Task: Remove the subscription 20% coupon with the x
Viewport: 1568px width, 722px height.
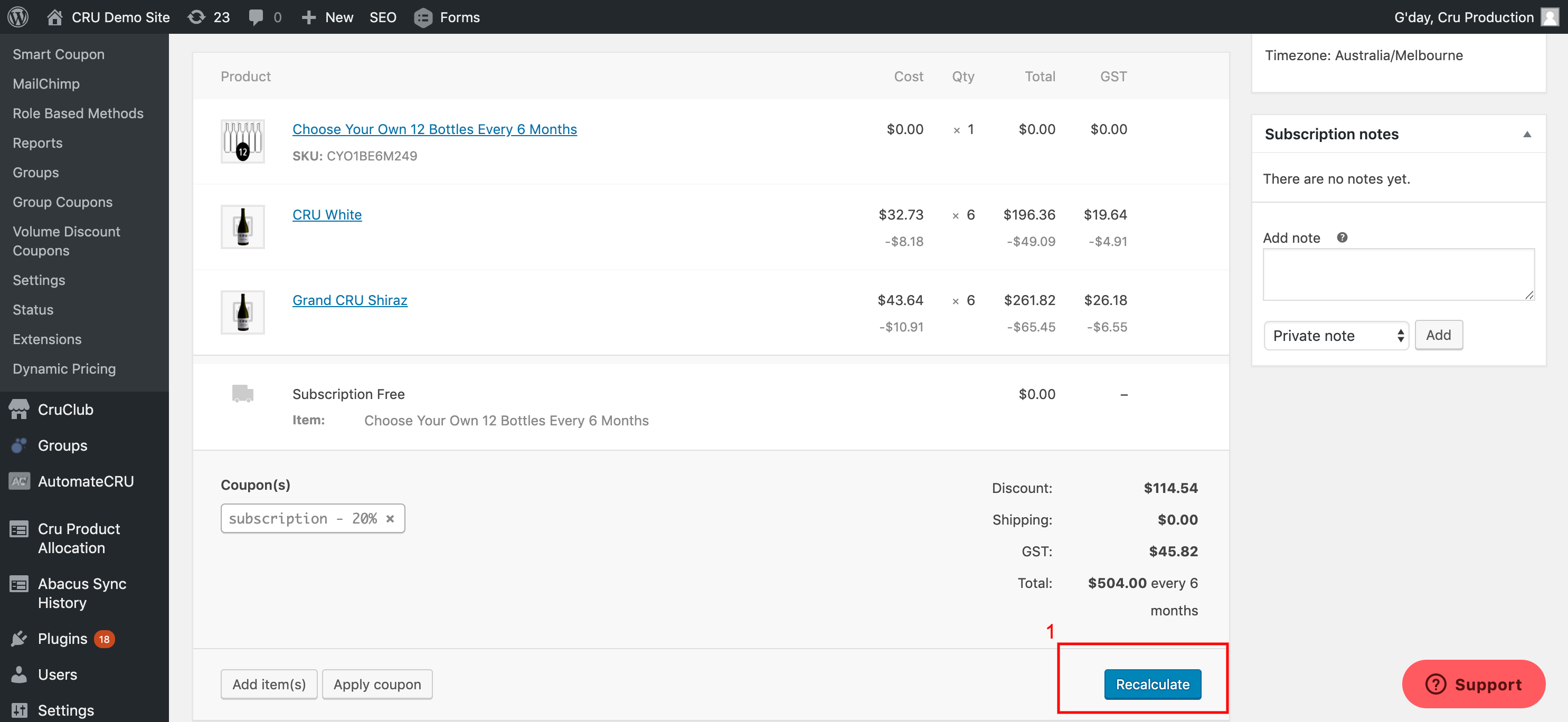Action: [390, 519]
